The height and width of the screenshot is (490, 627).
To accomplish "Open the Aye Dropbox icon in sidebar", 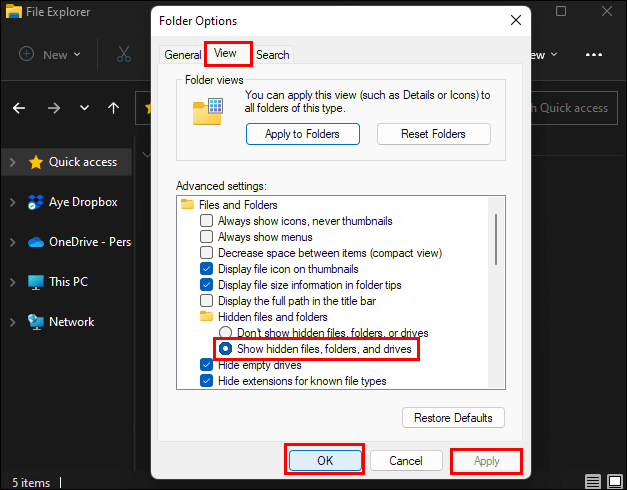I will [36, 202].
